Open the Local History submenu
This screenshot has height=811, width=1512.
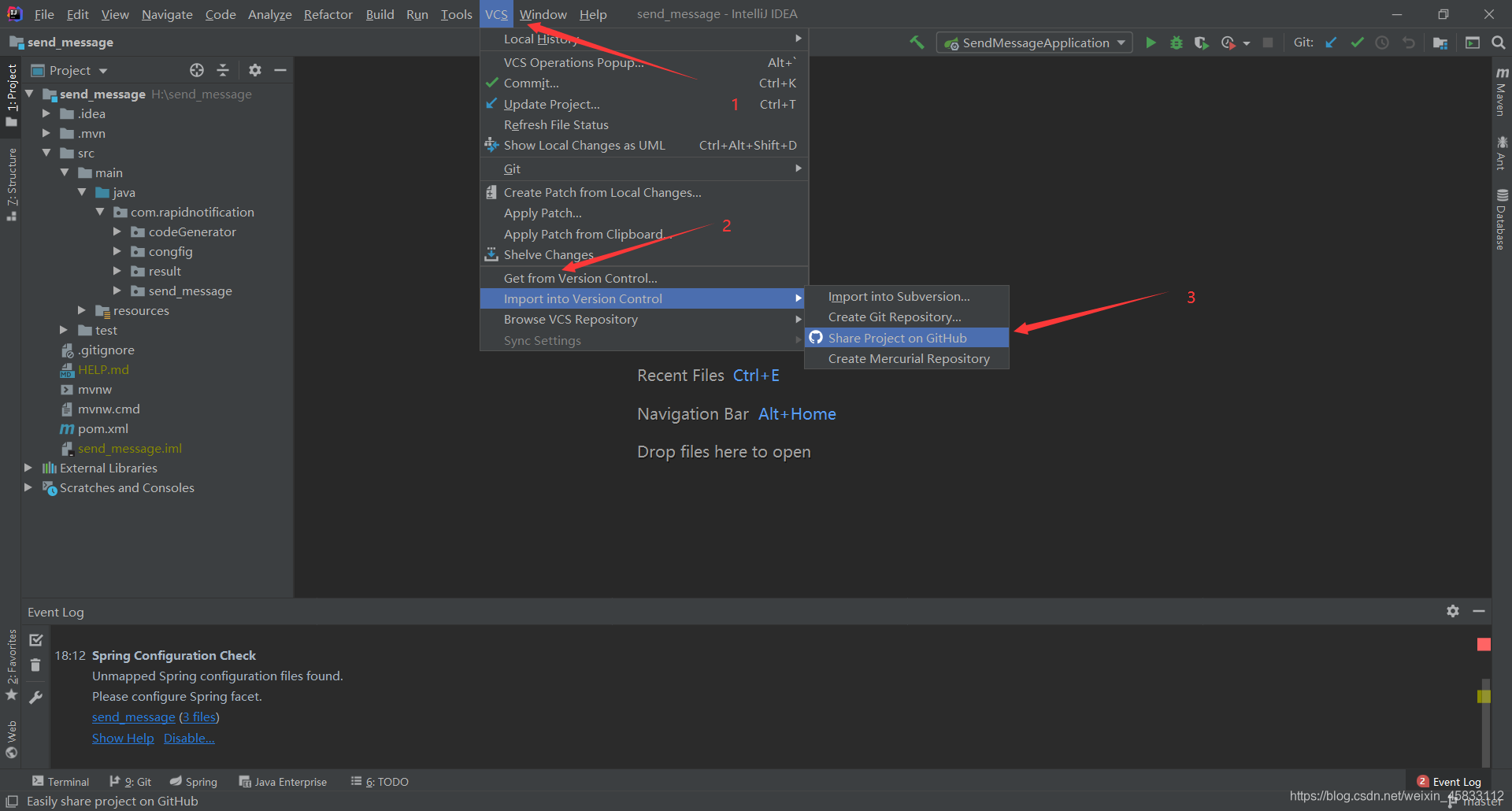pyautogui.click(x=644, y=39)
